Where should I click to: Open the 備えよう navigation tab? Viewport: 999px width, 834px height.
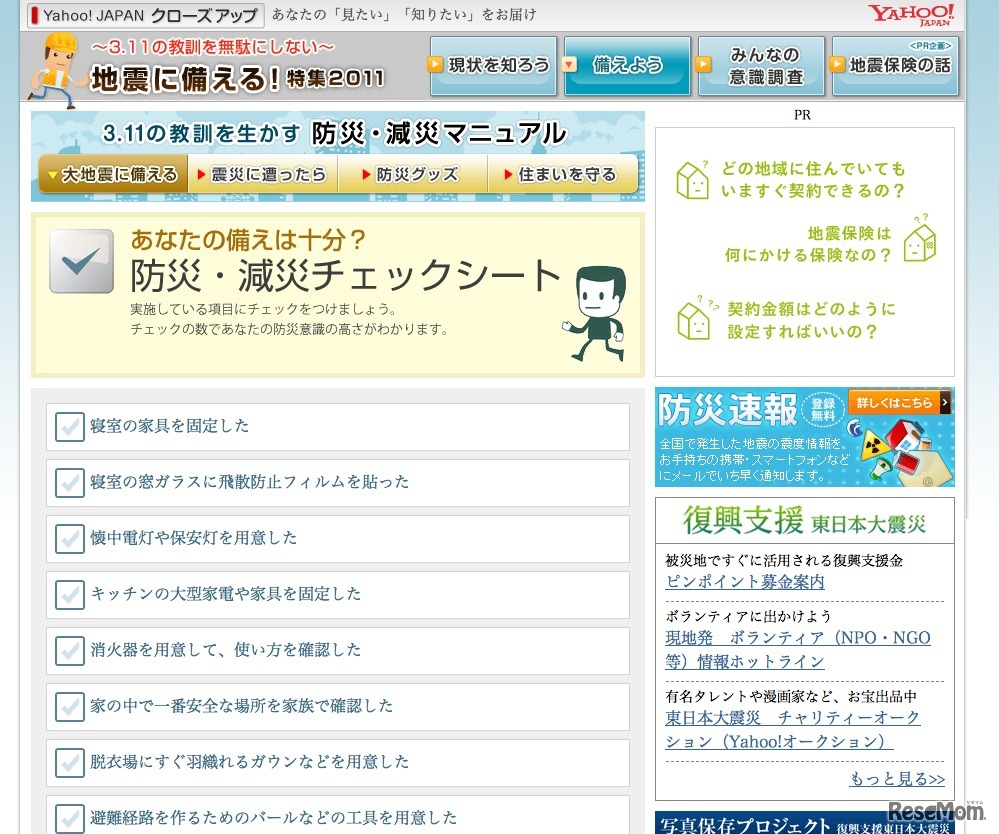point(627,66)
